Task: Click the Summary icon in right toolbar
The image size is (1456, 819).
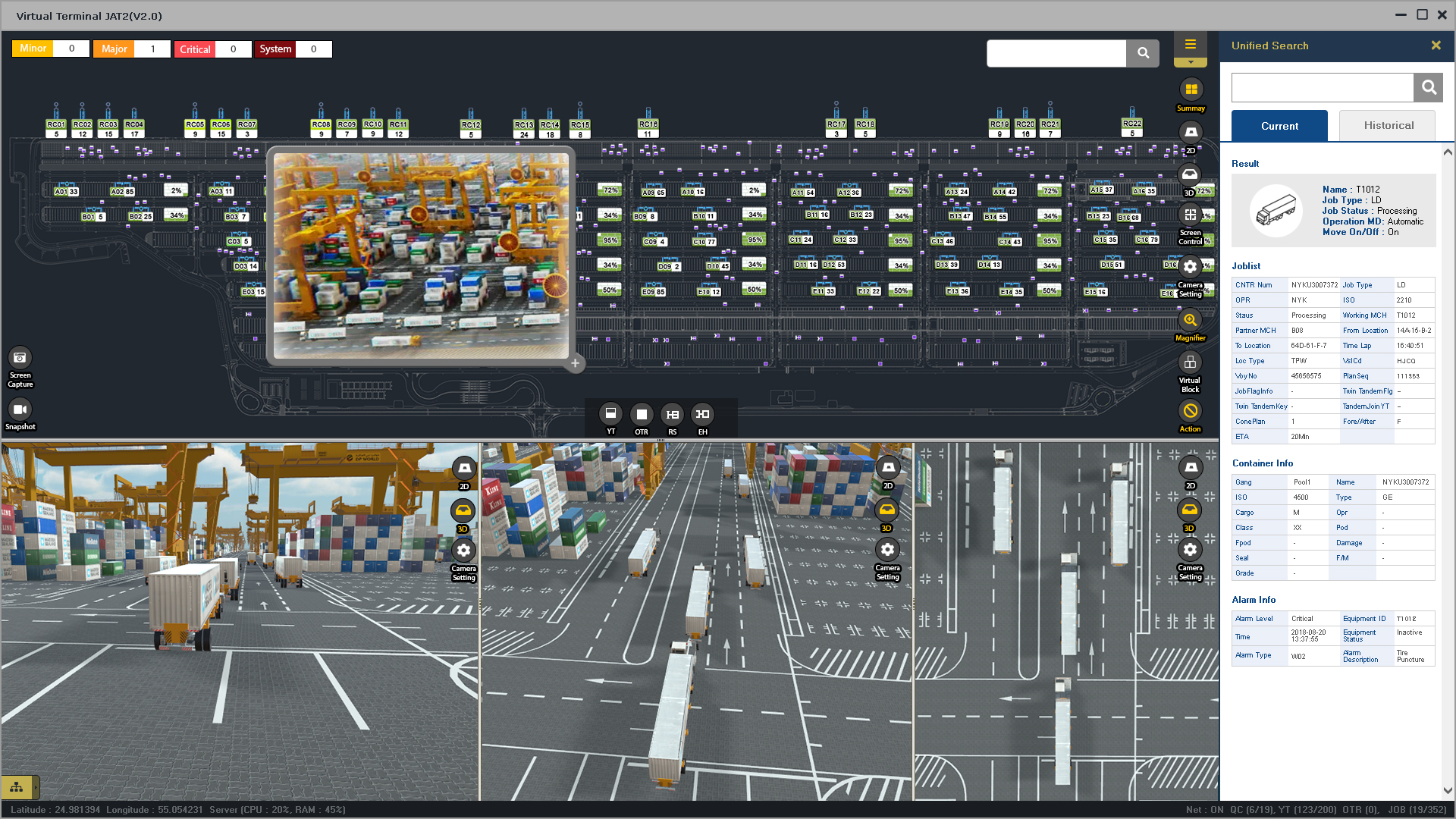Action: tap(1191, 90)
